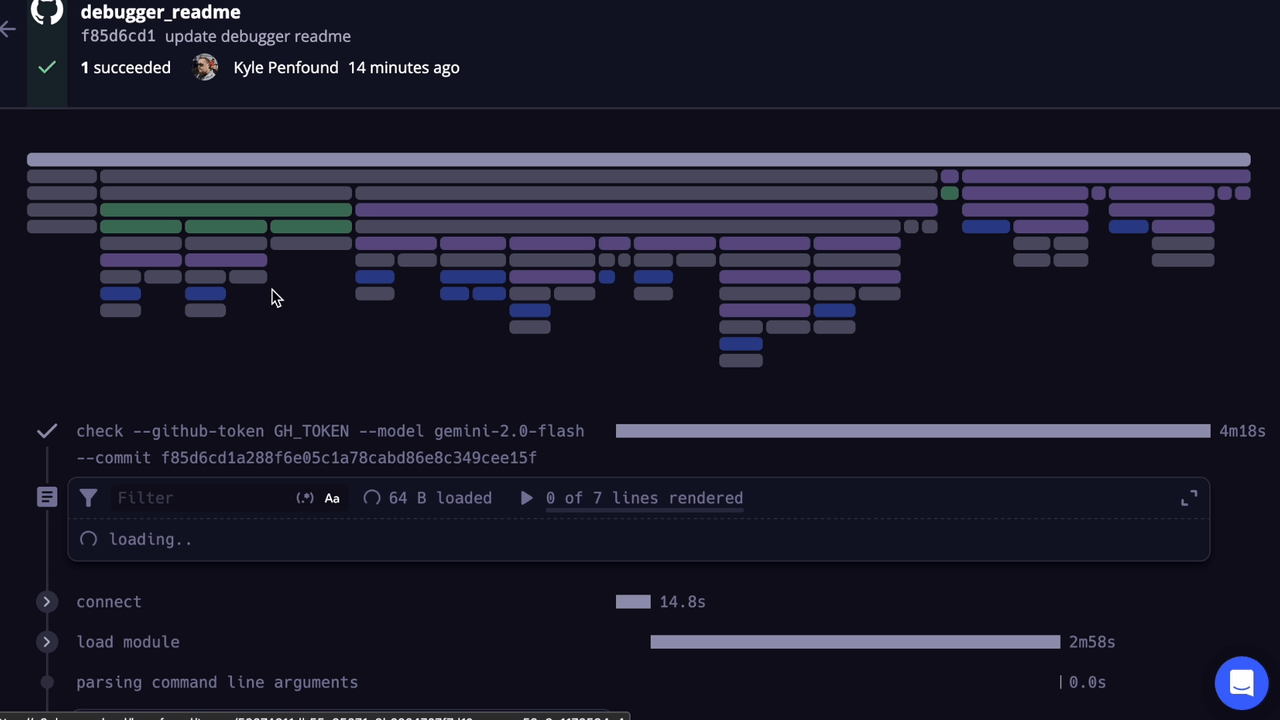
Task: Select the check --github-token command row
Action: click(x=330, y=444)
